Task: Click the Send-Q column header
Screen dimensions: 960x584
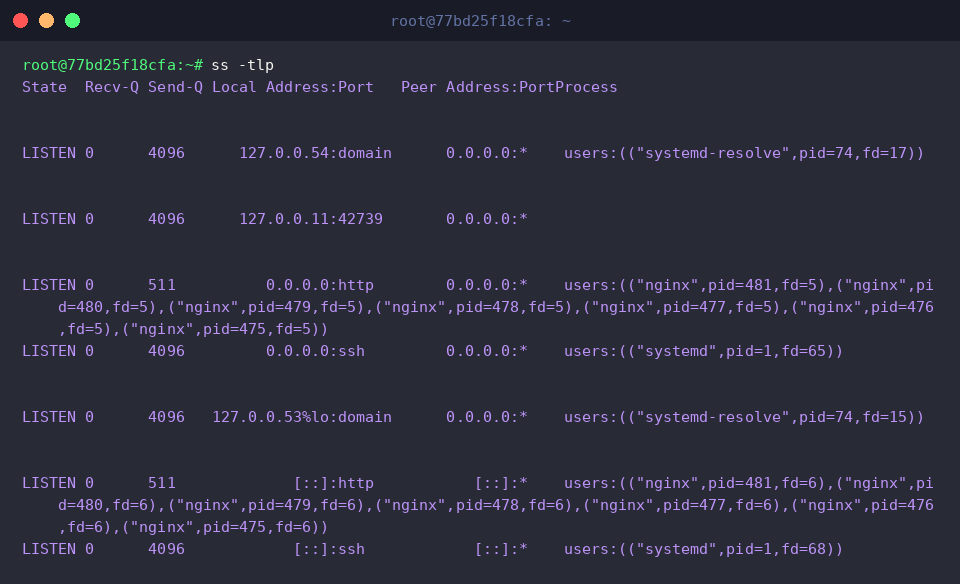Action: (x=175, y=87)
